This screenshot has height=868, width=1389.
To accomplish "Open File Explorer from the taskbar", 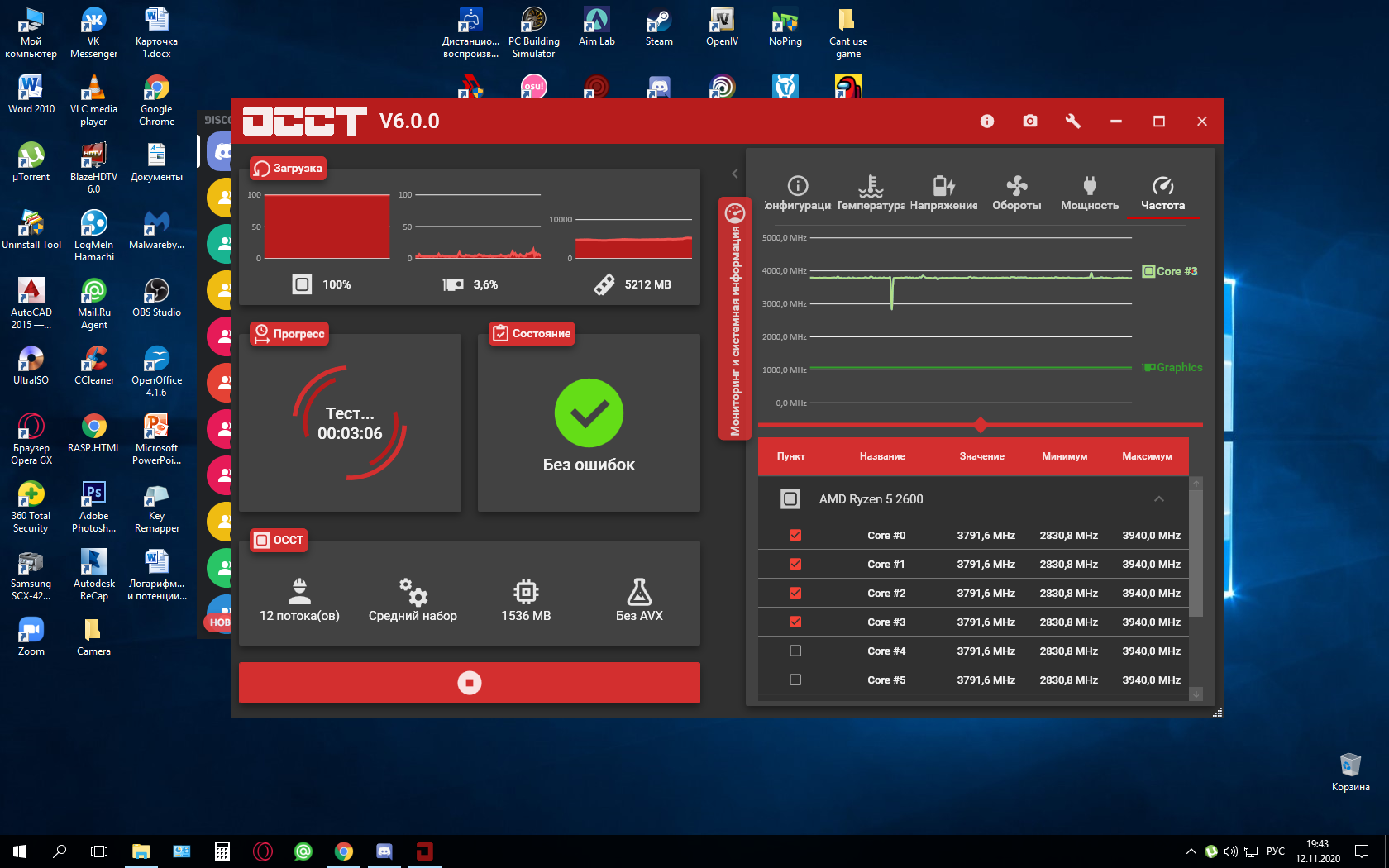I will click(141, 851).
